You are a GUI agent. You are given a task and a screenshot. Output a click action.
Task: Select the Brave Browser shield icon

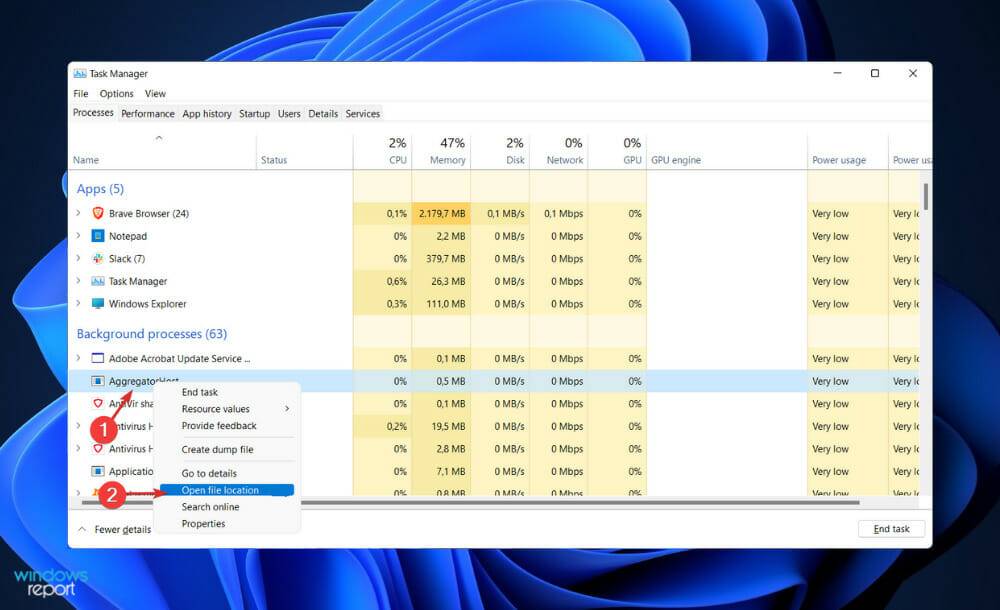[96, 213]
